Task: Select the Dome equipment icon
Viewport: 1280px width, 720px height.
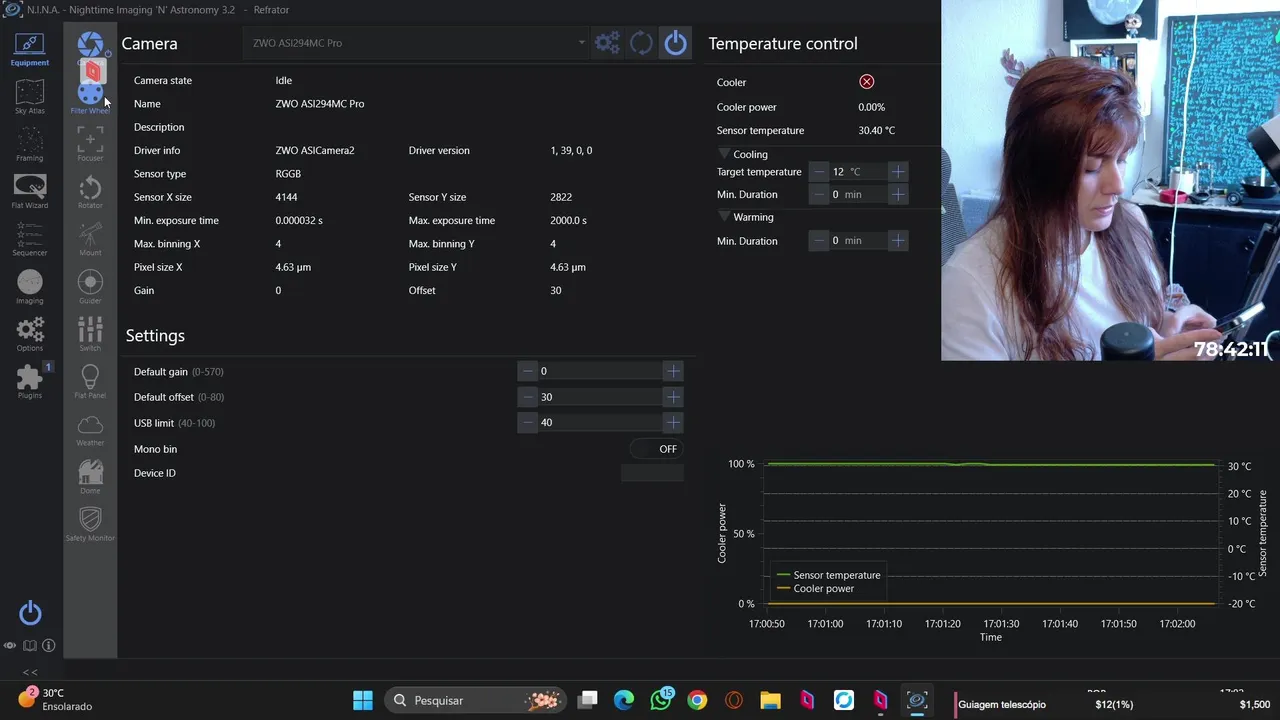Action: tap(90, 476)
